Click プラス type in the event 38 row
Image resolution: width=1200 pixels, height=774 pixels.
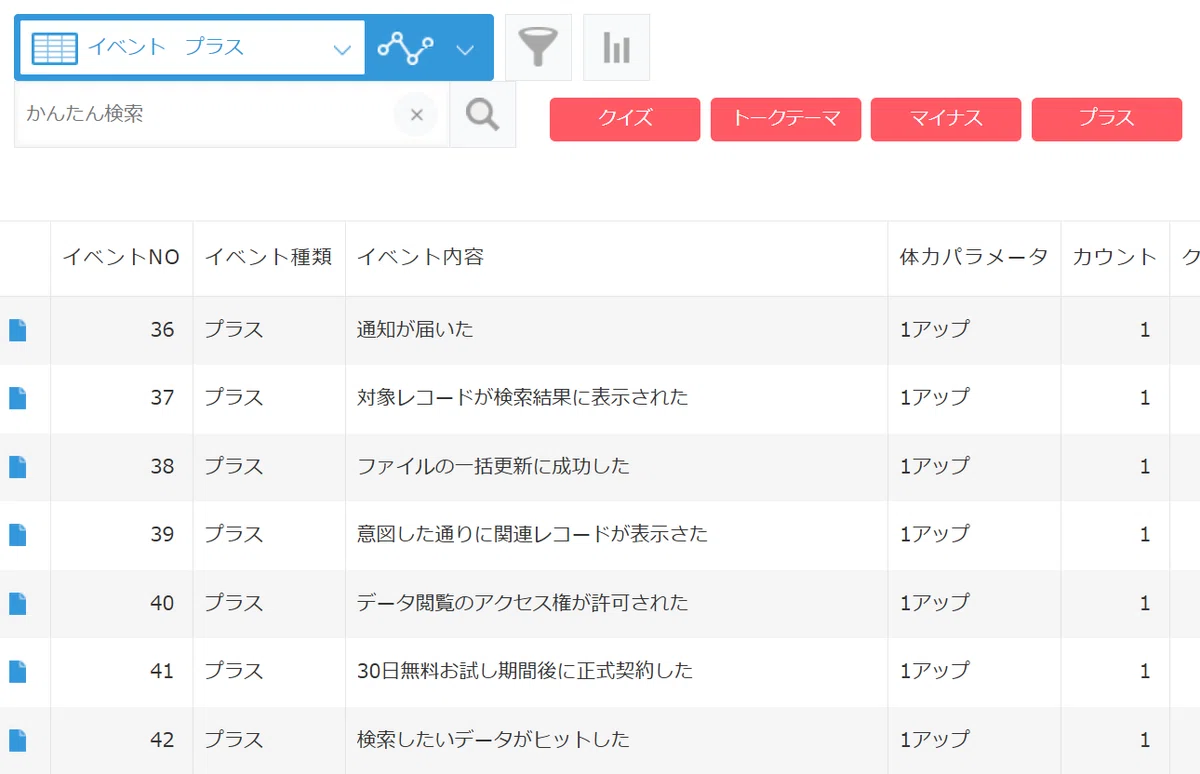point(234,466)
